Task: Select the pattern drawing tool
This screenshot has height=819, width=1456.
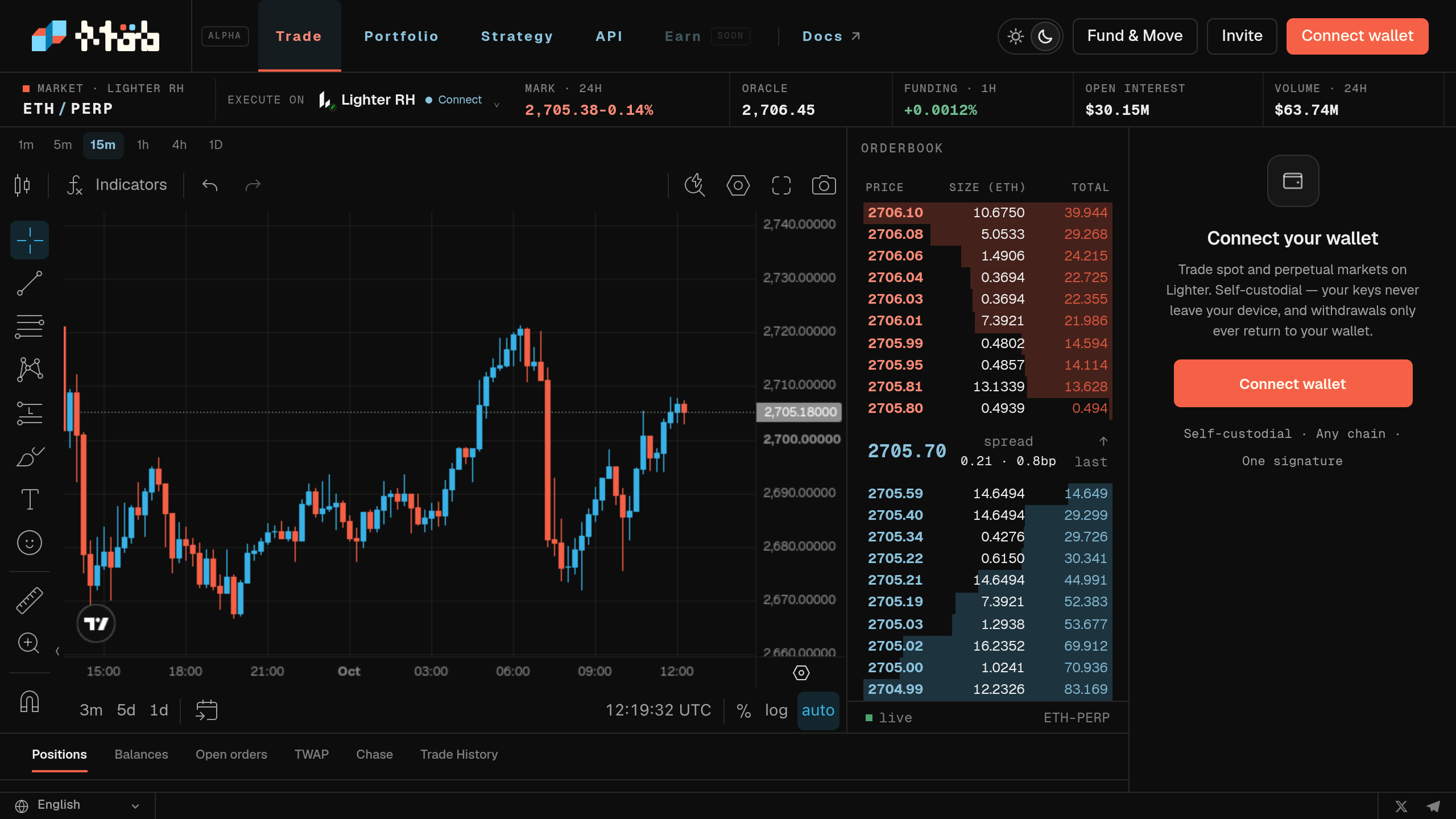Action: coord(30,370)
